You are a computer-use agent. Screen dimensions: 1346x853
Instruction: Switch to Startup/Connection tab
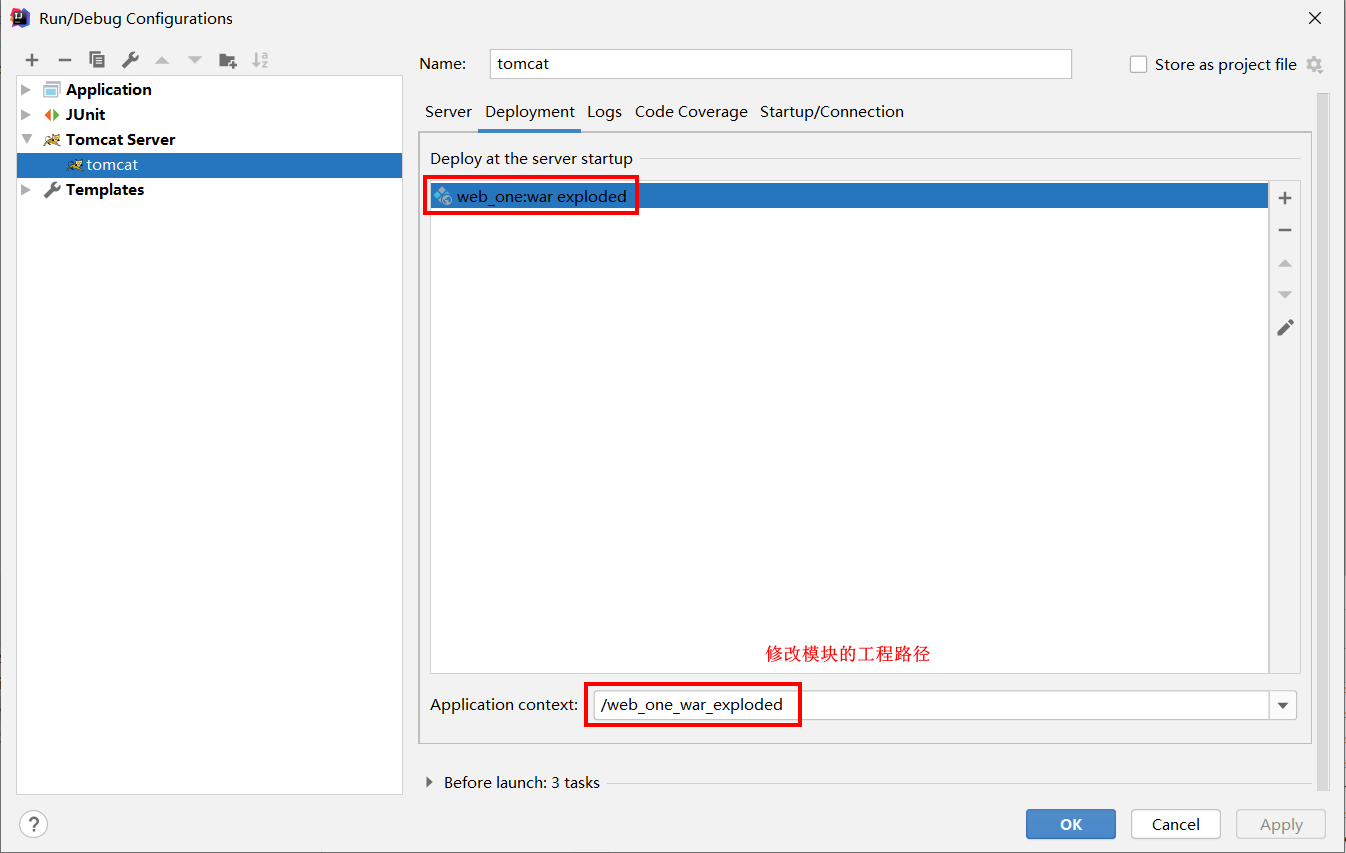(832, 112)
